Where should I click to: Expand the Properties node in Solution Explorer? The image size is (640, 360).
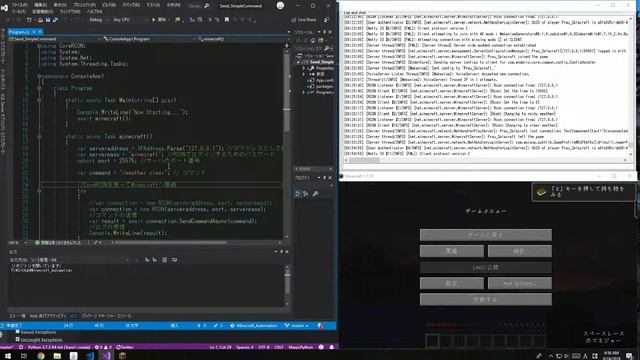304,68
